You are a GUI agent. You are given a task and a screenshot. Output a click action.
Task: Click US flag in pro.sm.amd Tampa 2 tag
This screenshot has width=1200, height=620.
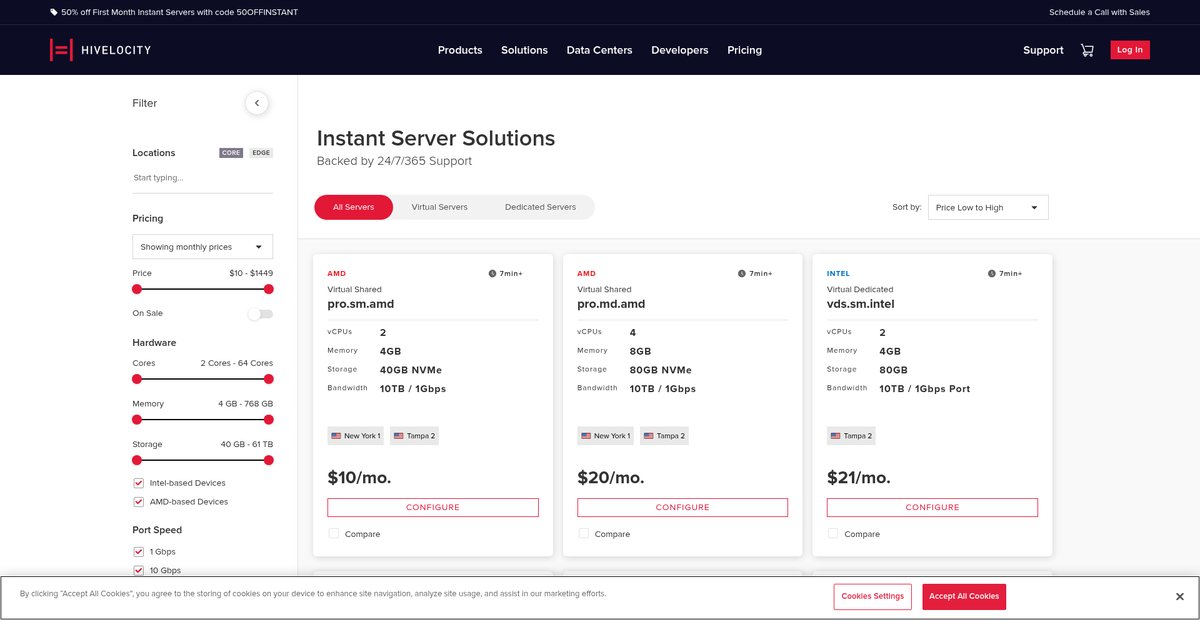click(x=398, y=436)
